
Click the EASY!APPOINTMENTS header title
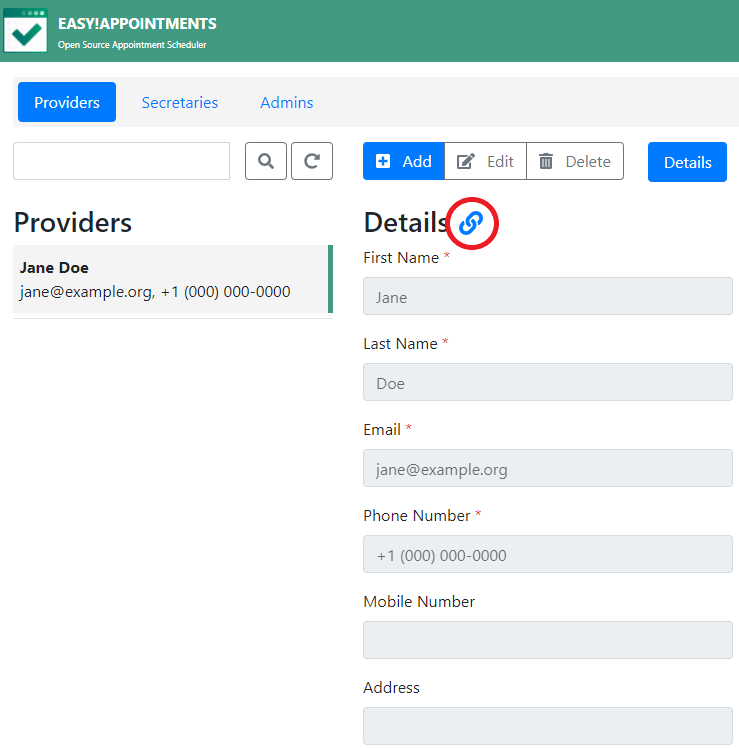click(x=137, y=24)
